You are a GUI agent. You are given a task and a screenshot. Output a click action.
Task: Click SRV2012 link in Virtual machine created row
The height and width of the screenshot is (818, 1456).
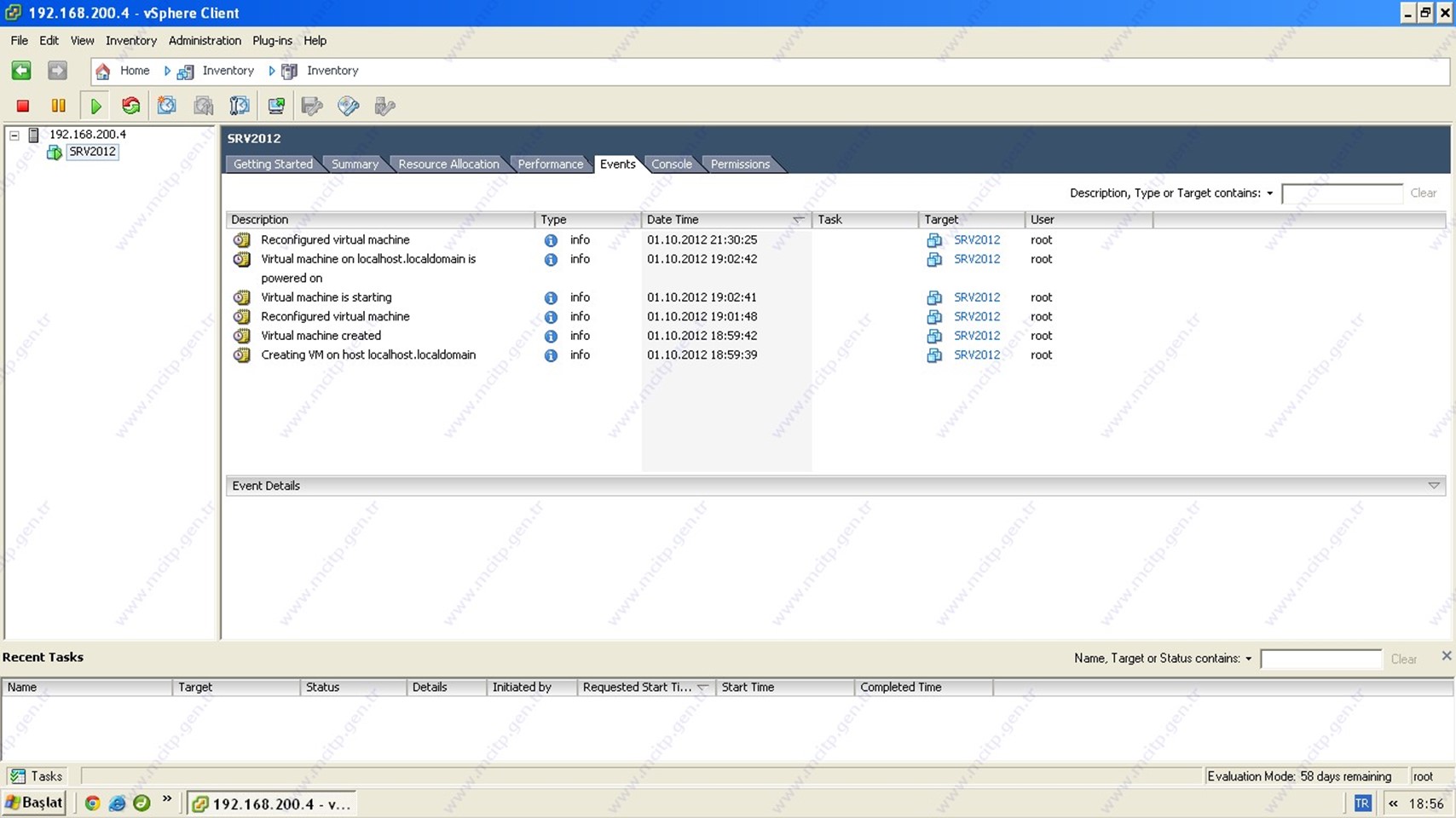click(x=977, y=336)
